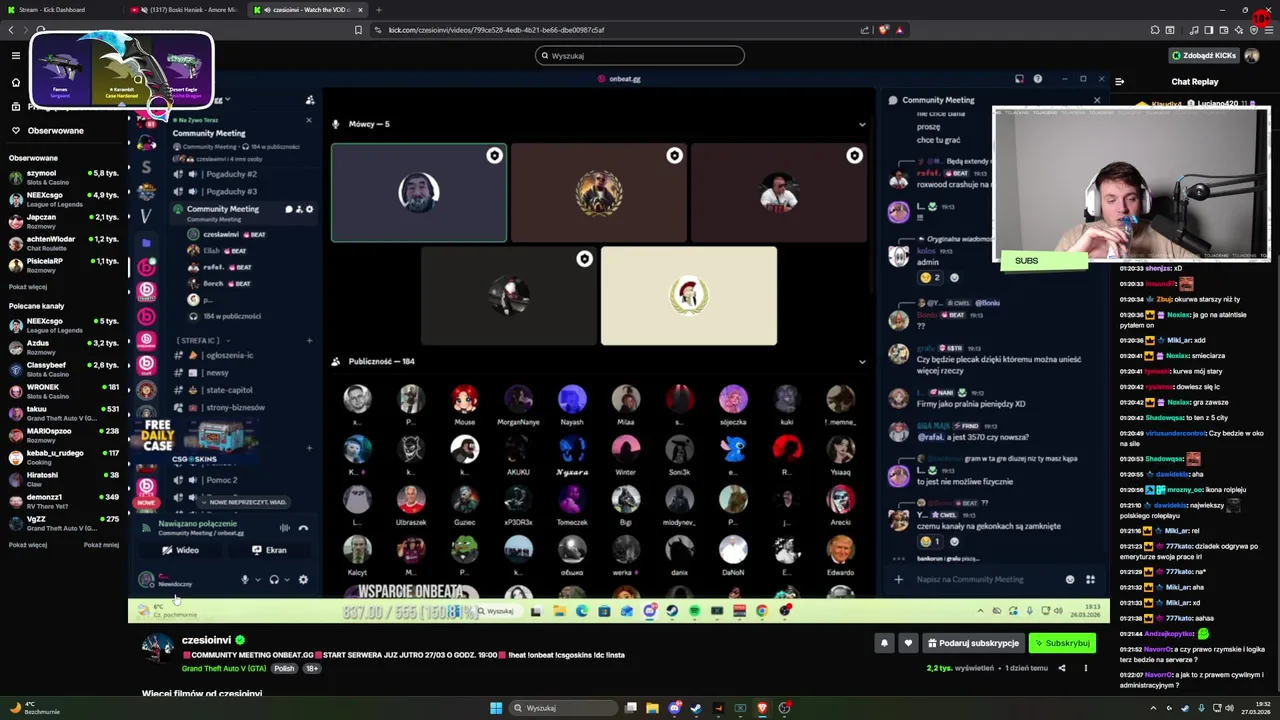This screenshot has height=720, width=1280.
Task: Open the Brave VPN shield icon
Action: [x=1253, y=30]
